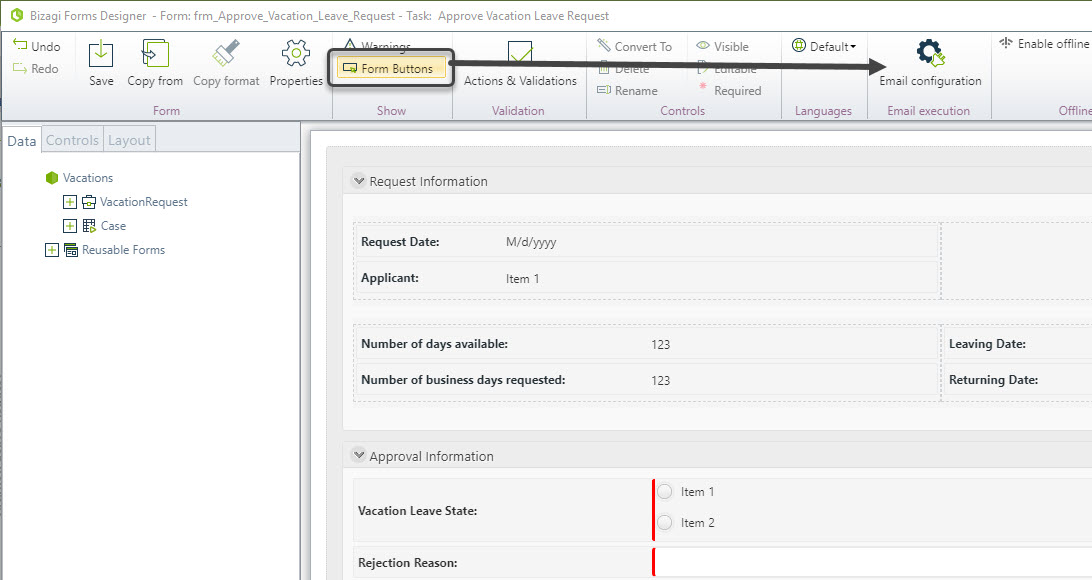The image size is (1092, 580).
Task: Click the Request Date field
Action: [647, 242]
